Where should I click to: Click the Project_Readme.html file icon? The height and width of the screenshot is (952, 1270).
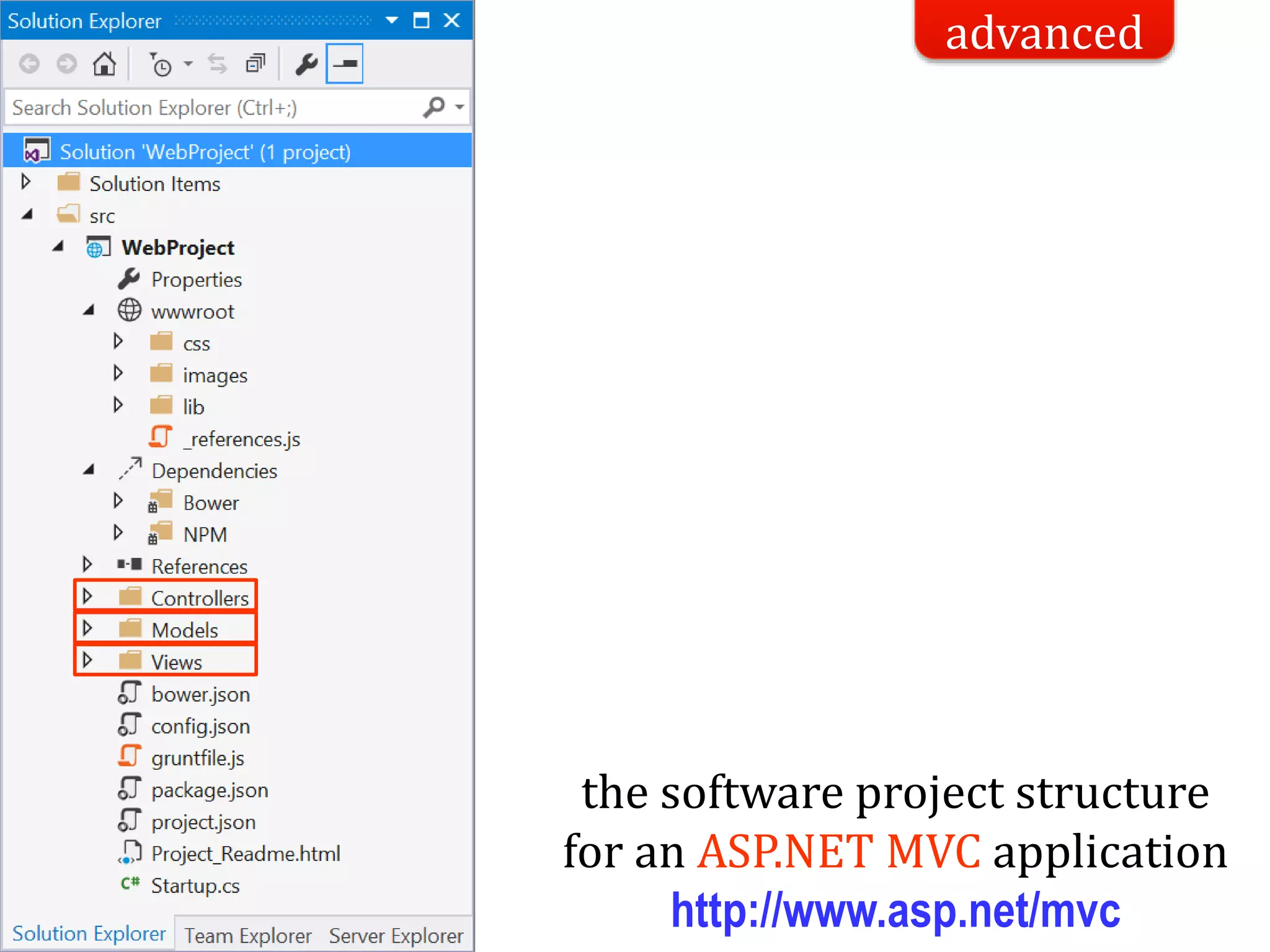click(130, 852)
